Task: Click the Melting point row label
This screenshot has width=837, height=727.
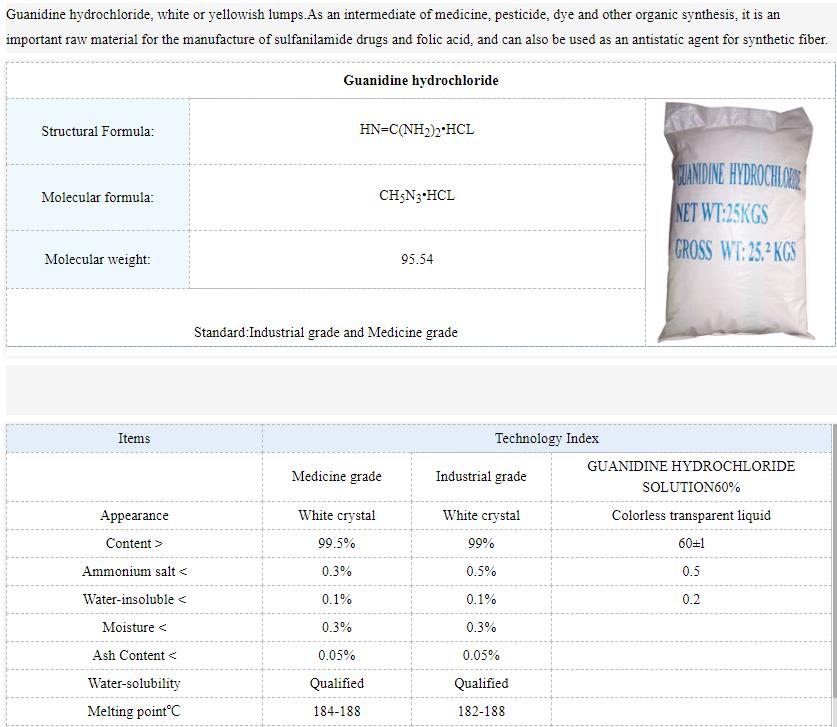Action: (x=134, y=712)
